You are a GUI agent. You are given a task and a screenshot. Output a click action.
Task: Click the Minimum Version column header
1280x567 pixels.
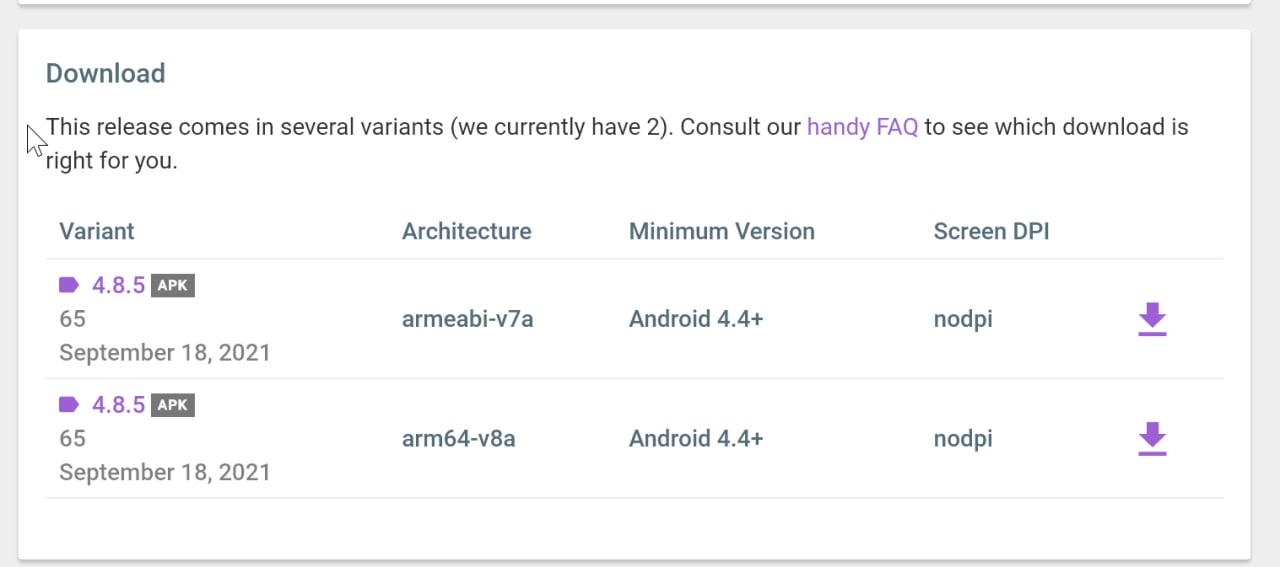pos(722,231)
